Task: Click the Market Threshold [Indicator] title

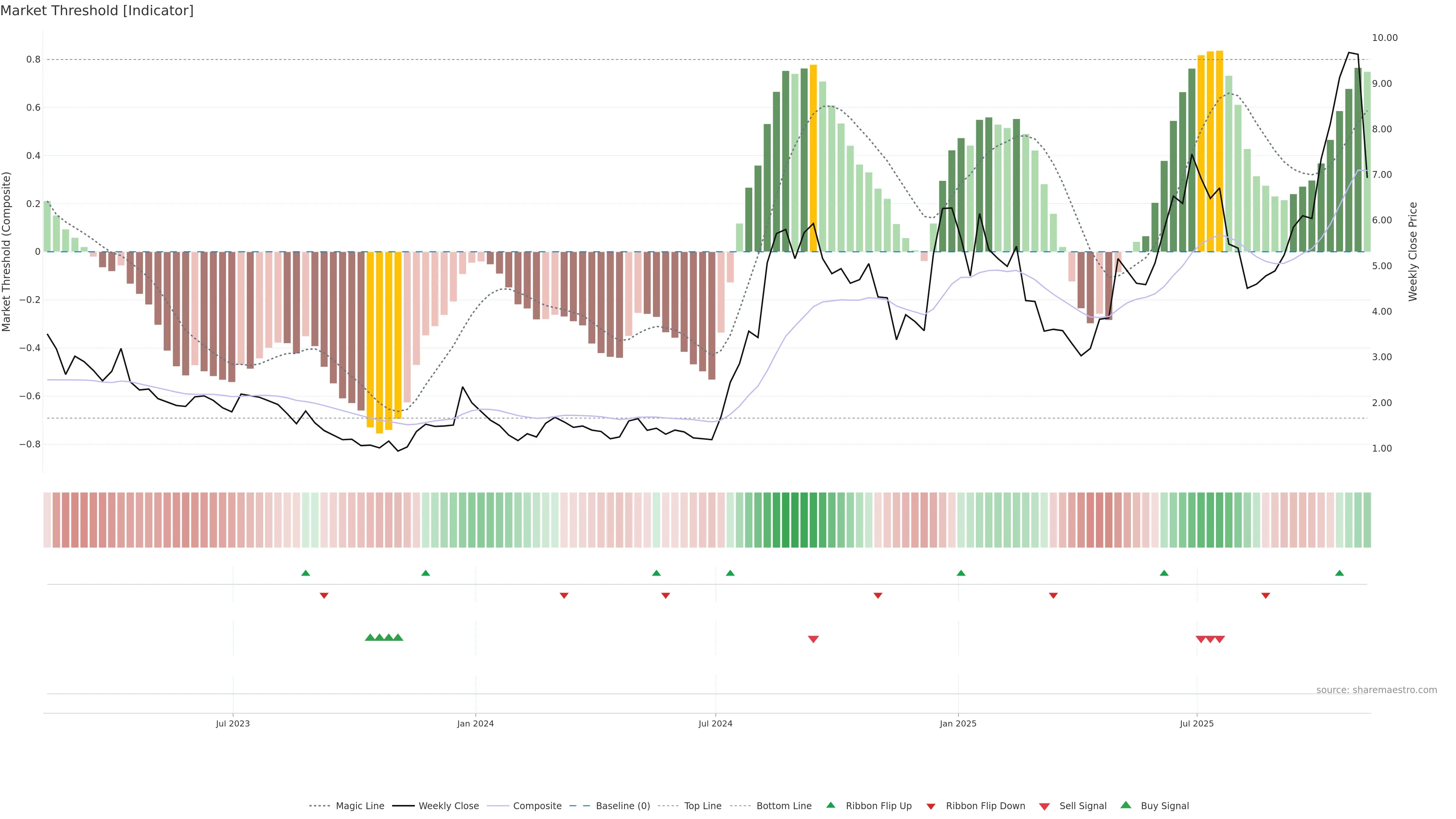Action: [x=97, y=11]
